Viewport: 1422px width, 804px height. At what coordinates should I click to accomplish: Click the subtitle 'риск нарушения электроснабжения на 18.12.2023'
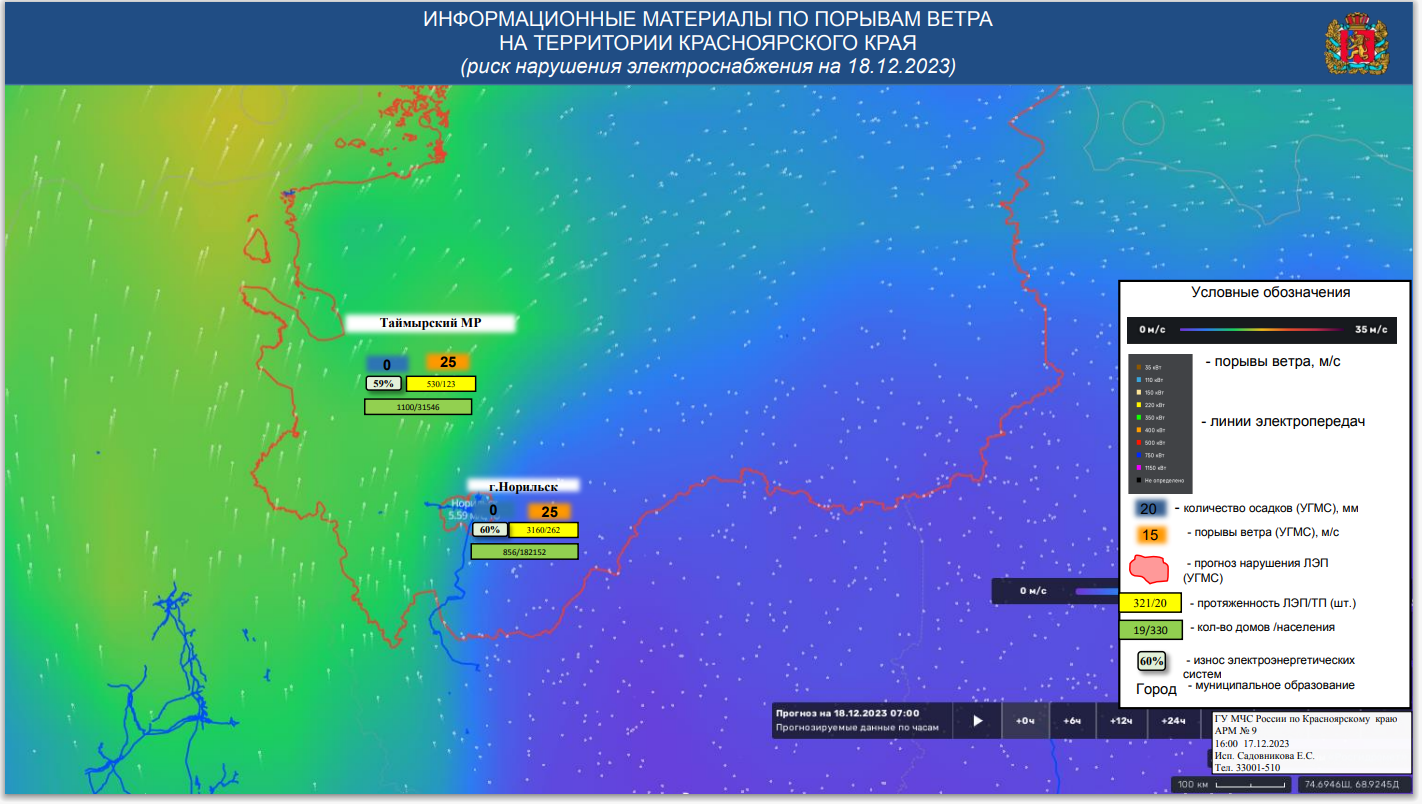(707, 67)
